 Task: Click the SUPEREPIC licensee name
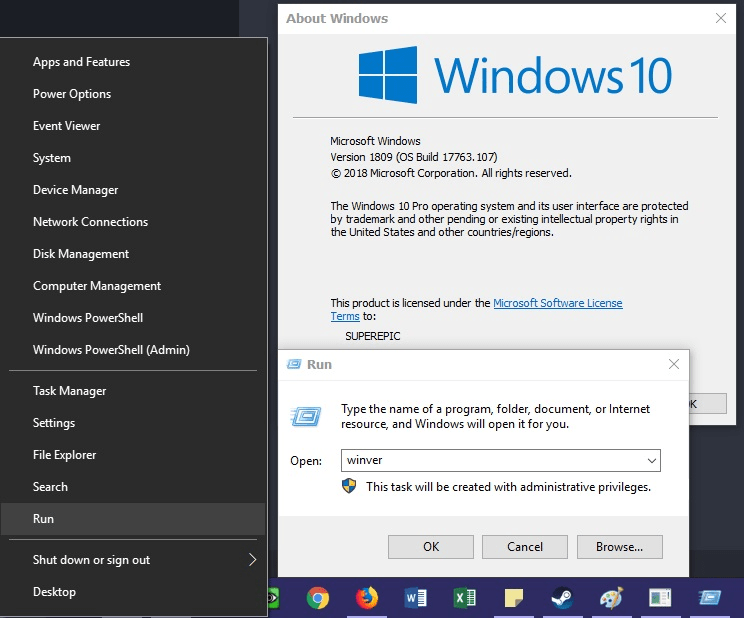click(x=372, y=336)
